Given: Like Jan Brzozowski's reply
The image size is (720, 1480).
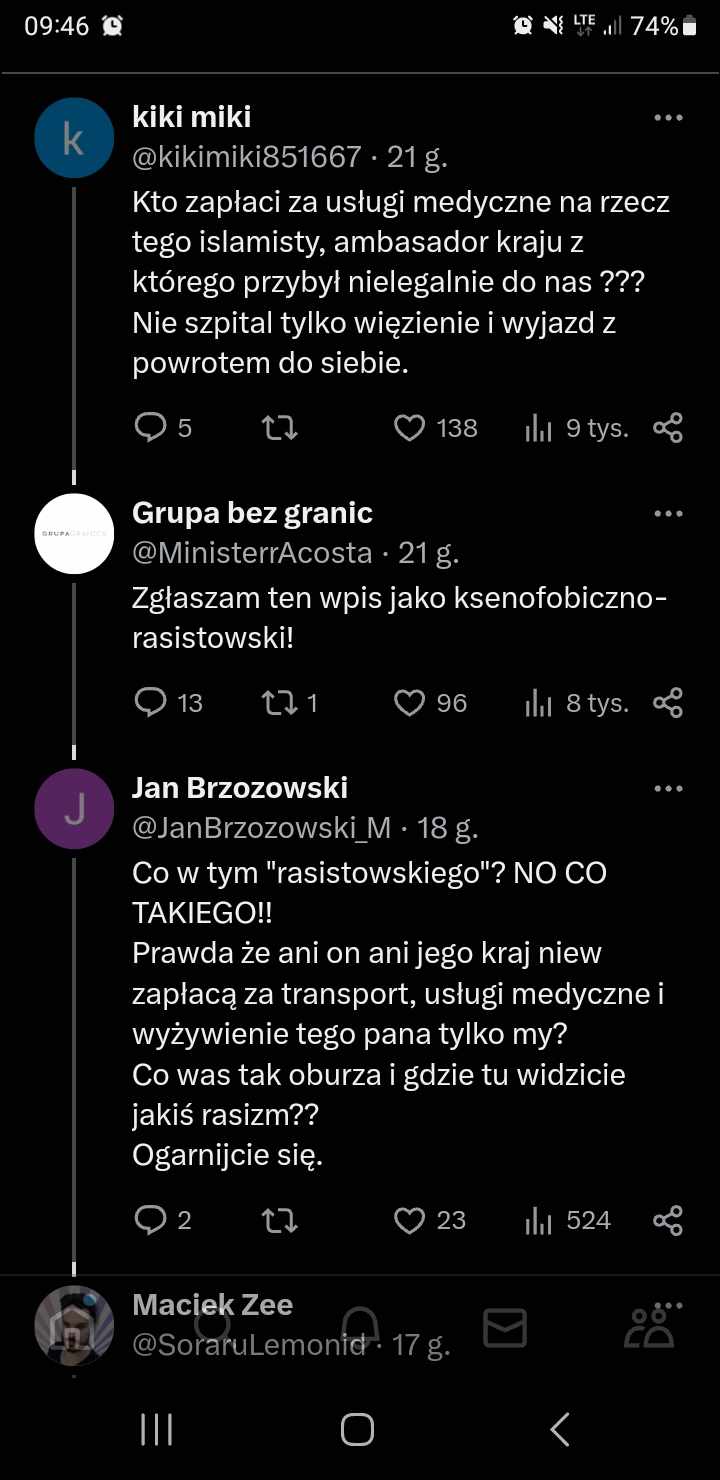Looking at the screenshot, I should pyautogui.click(x=410, y=1220).
